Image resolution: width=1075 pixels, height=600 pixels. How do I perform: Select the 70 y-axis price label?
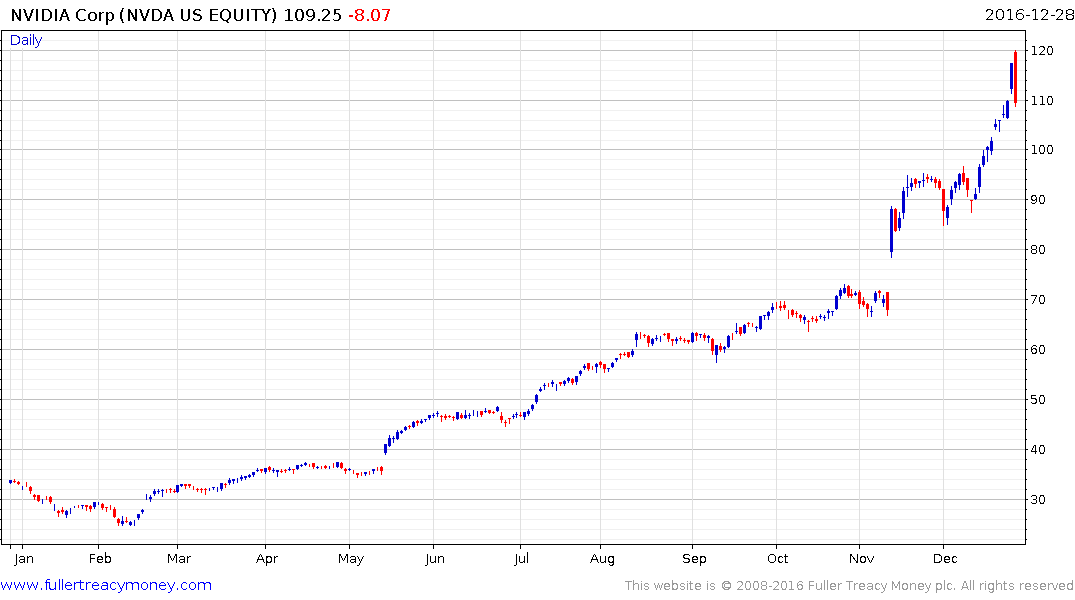pos(1039,300)
